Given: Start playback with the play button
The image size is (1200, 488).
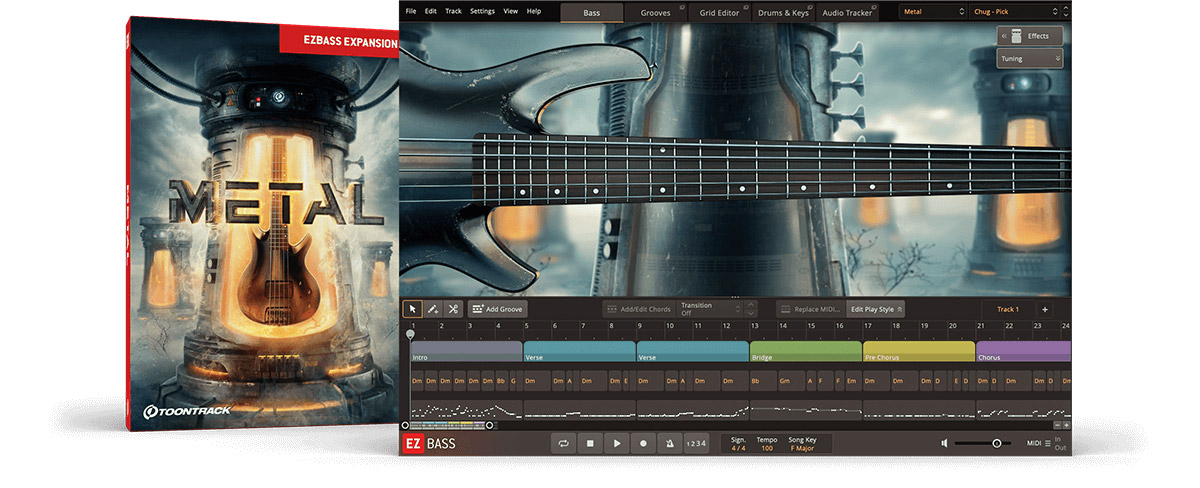Looking at the screenshot, I should (x=617, y=443).
